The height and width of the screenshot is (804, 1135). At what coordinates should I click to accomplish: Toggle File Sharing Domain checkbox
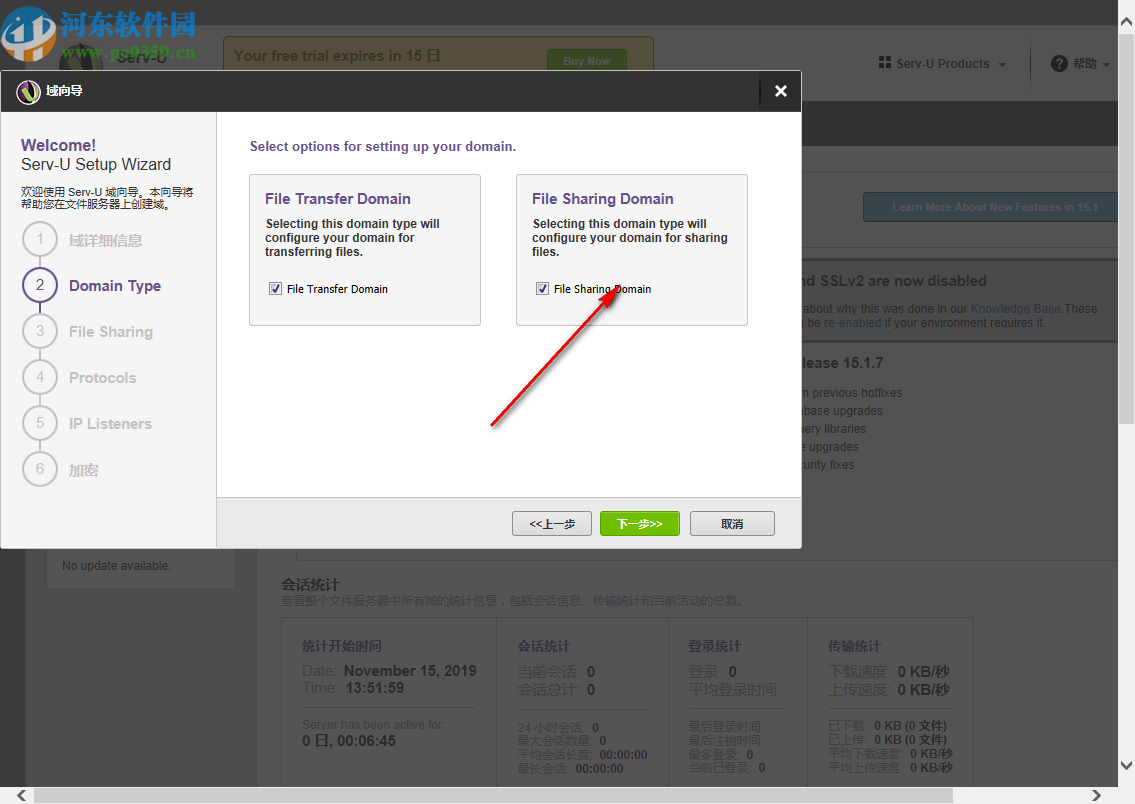point(542,289)
